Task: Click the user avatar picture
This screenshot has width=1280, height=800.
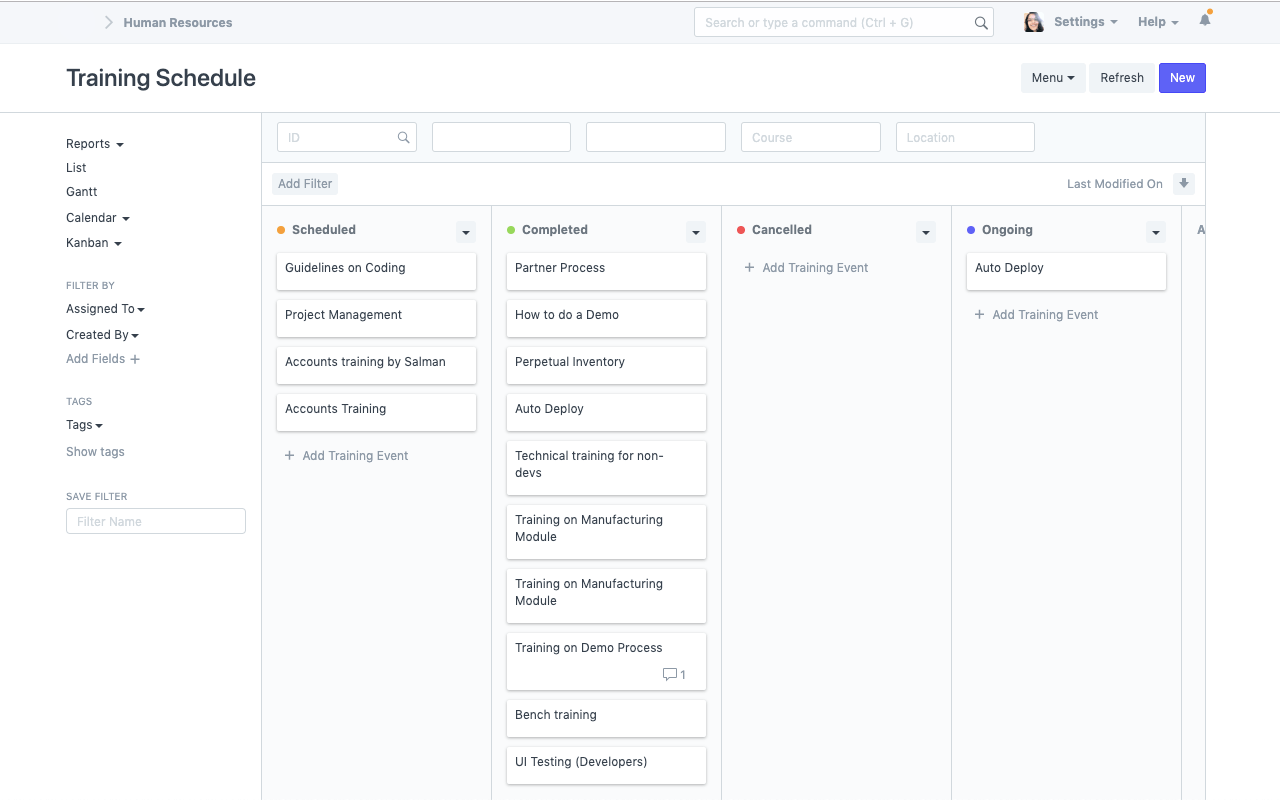Action: point(1033,22)
